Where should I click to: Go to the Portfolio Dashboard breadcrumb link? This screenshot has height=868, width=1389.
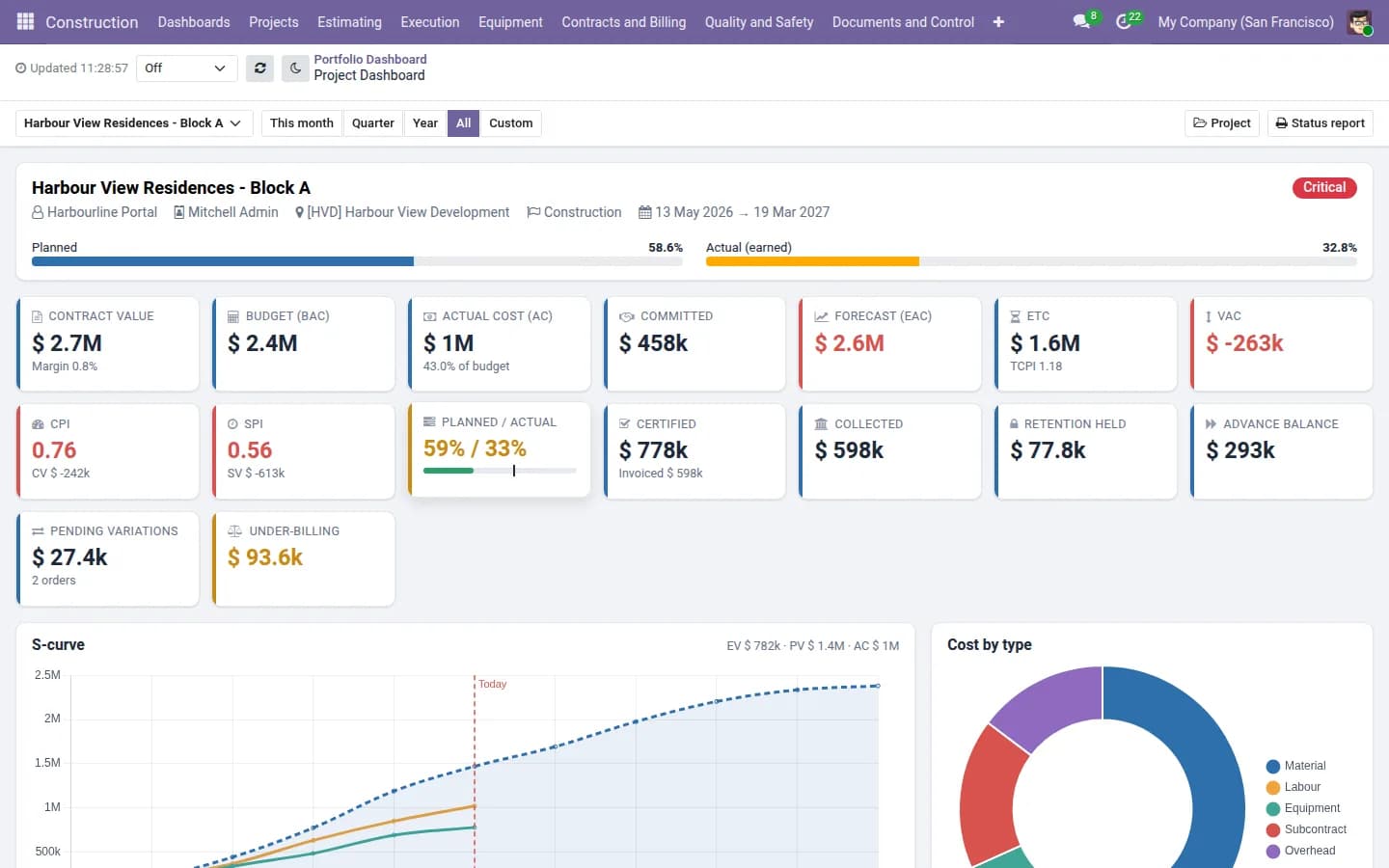coord(370,59)
